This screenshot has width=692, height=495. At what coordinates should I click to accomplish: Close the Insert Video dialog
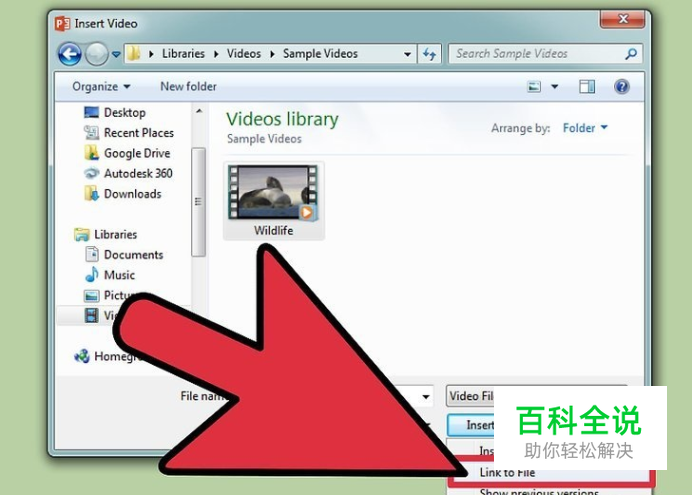[623, 19]
